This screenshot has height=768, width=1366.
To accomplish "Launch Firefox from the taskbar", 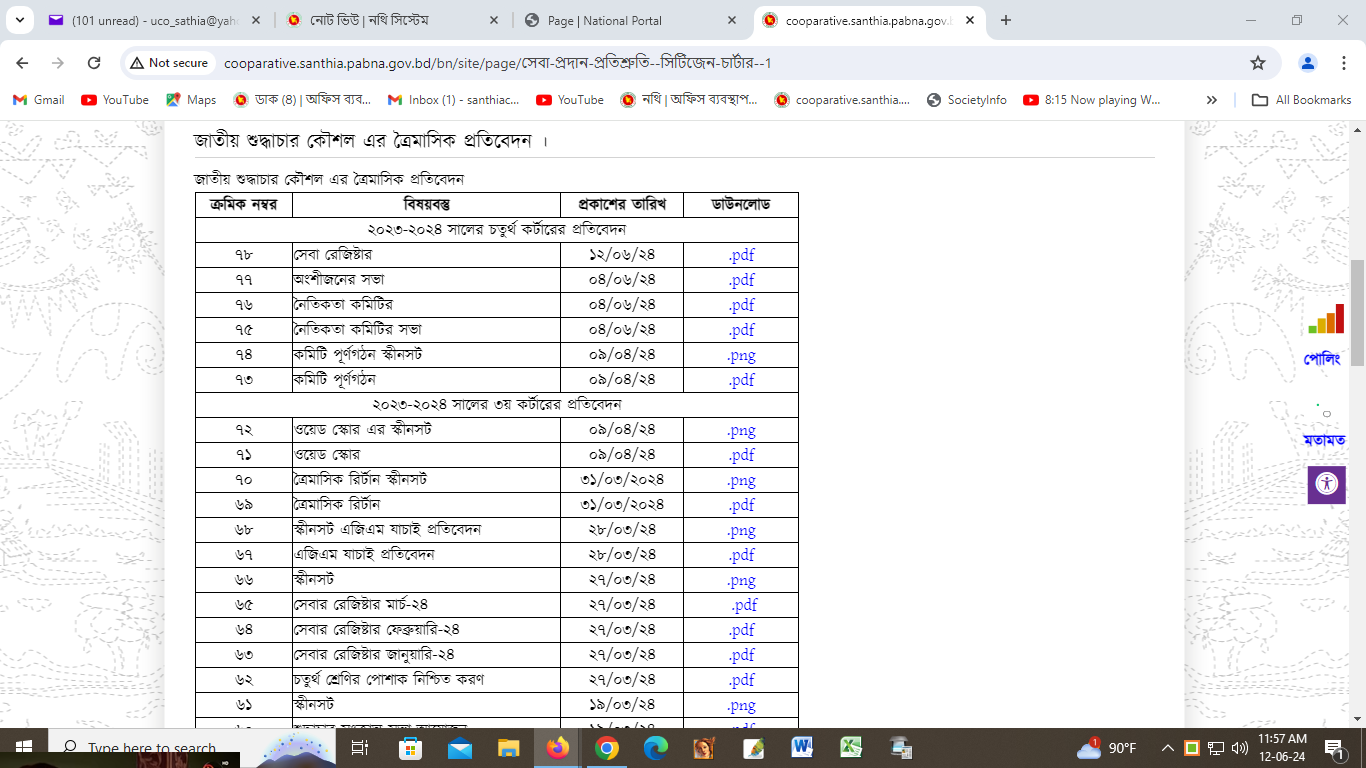I will click(557, 748).
